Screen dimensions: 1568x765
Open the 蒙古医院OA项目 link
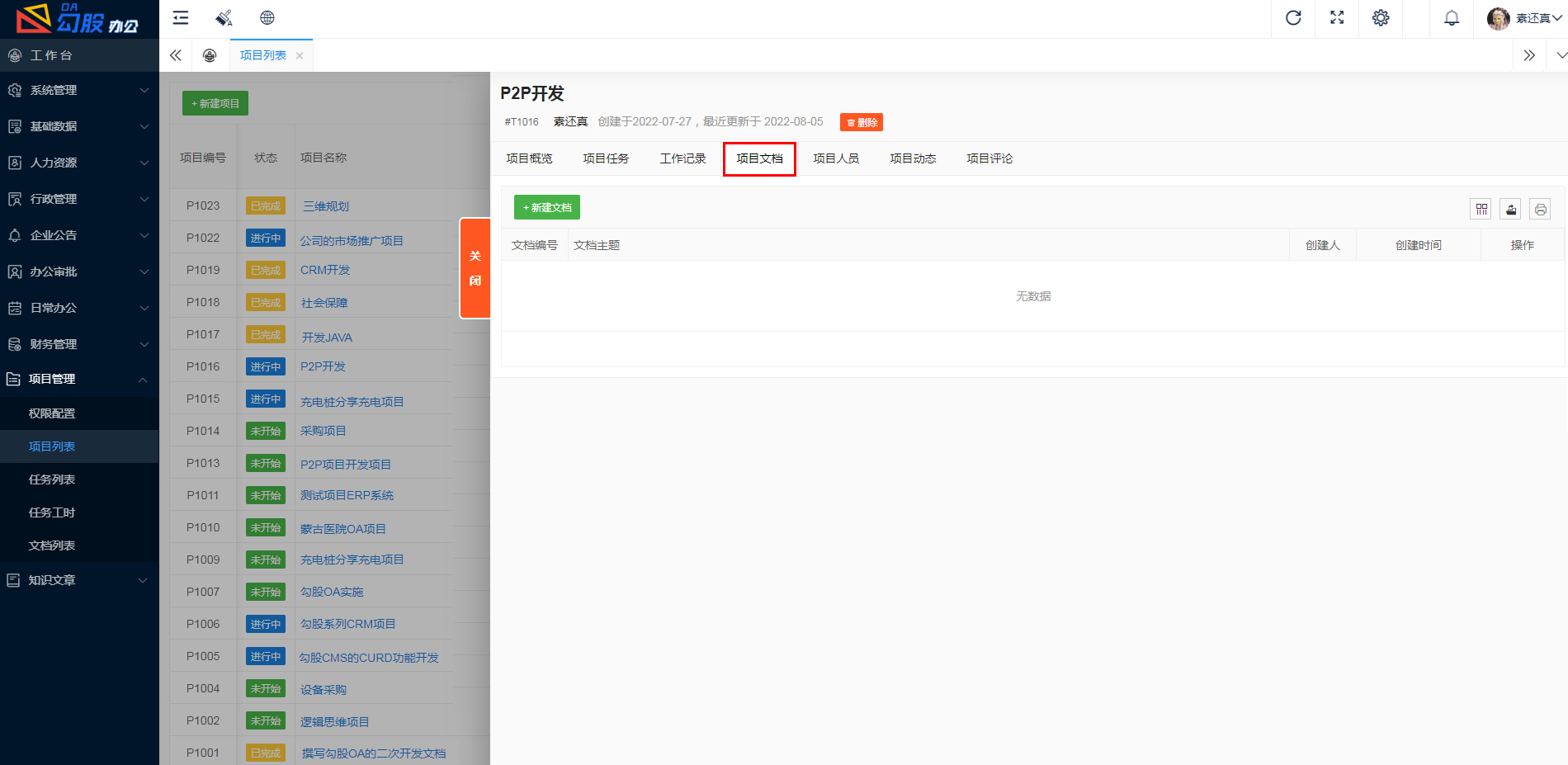click(343, 529)
